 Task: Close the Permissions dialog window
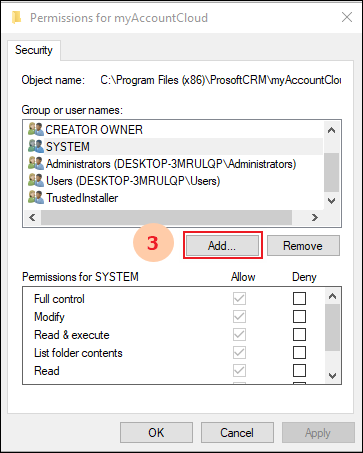347,17
